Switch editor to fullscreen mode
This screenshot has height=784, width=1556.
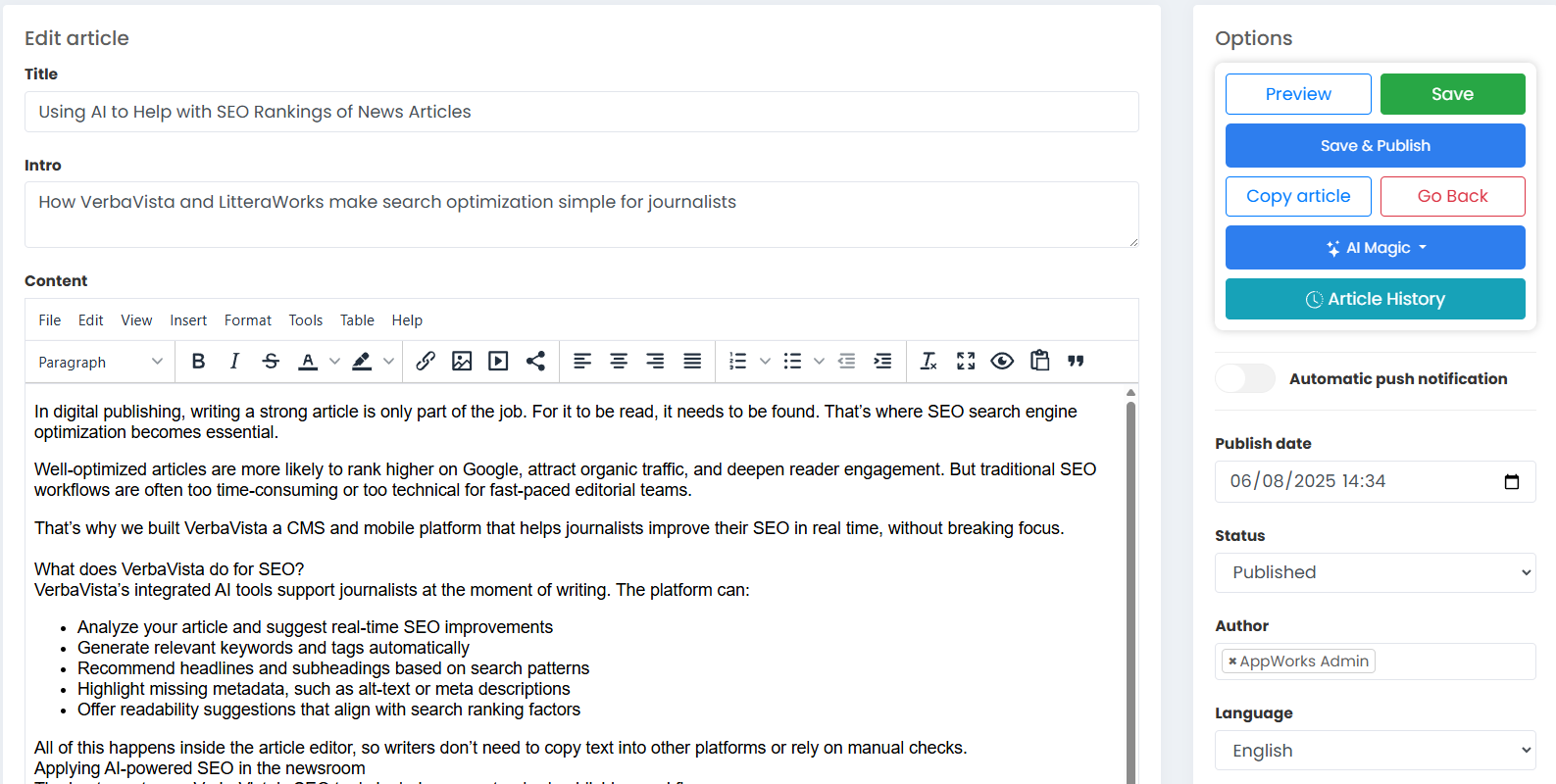pyautogui.click(x=966, y=362)
